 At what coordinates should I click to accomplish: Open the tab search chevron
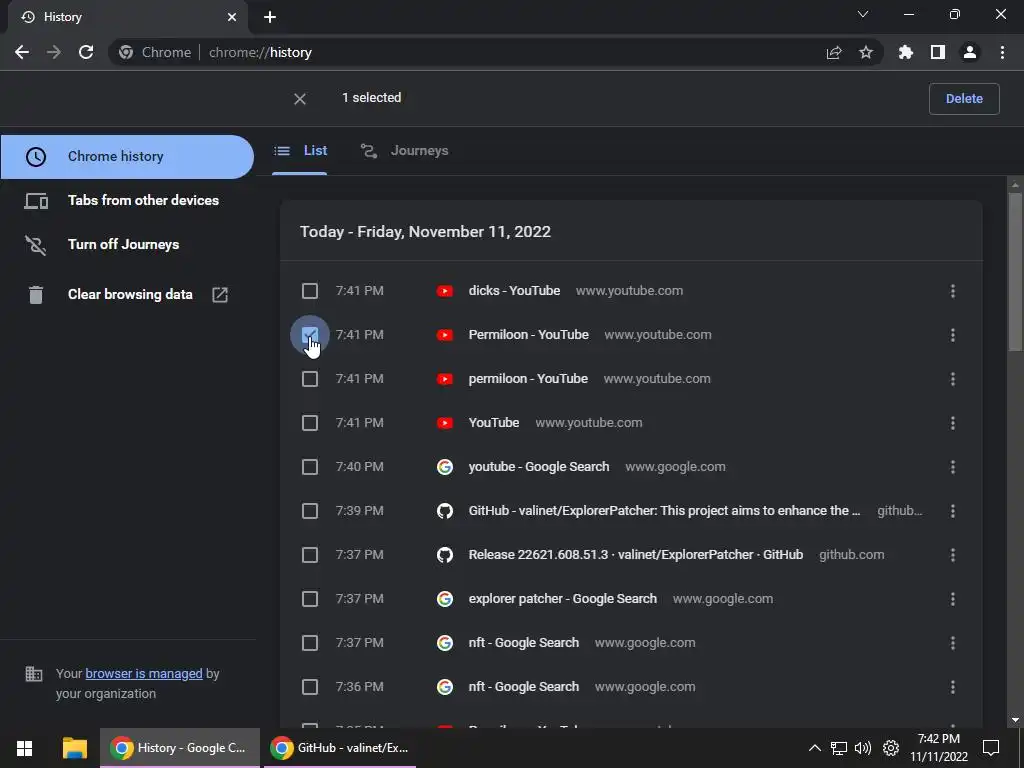coord(863,14)
